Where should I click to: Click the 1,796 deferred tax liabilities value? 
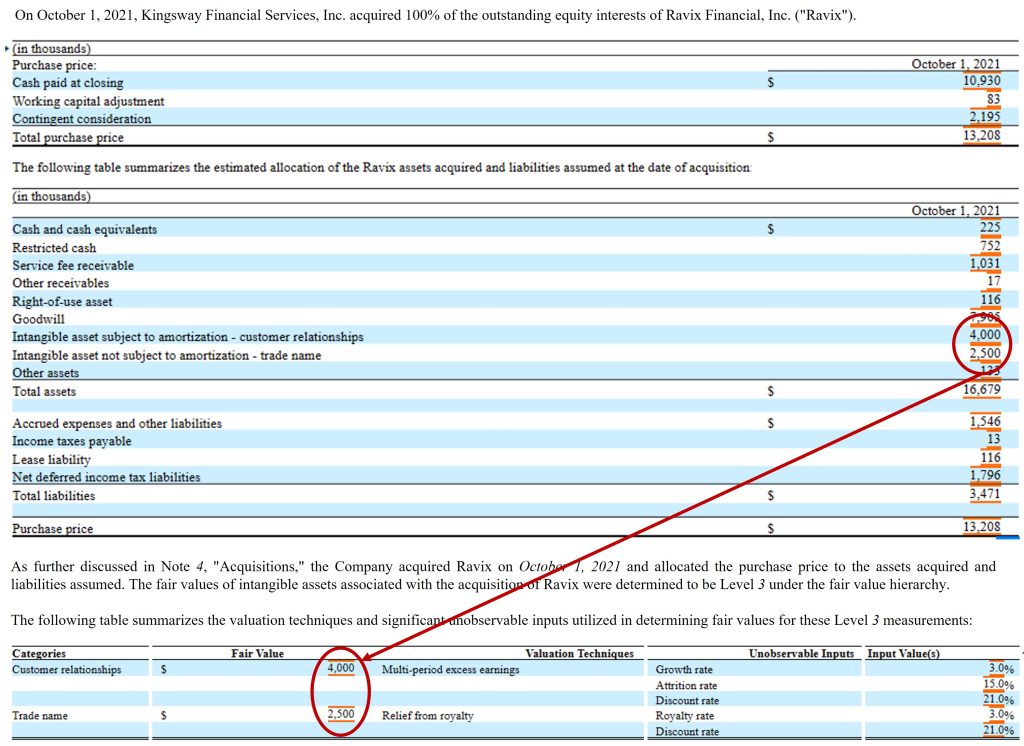click(985, 475)
